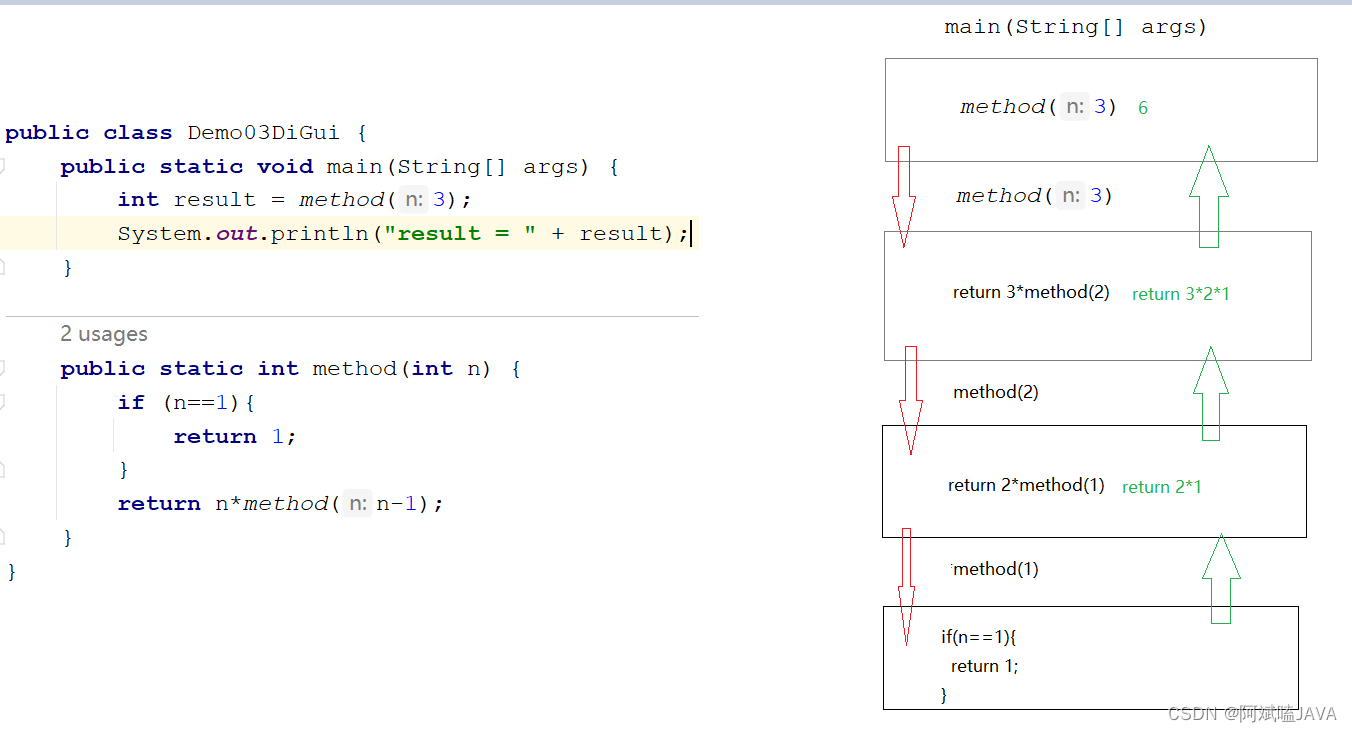Click "return 2*method(1)" in the diagram

tap(1026, 485)
